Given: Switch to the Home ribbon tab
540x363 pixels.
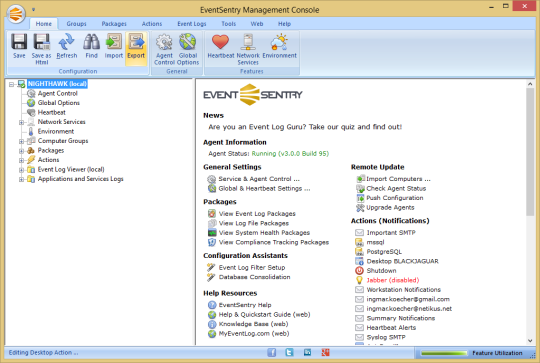Looking at the screenshot, I should pos(44,24).
